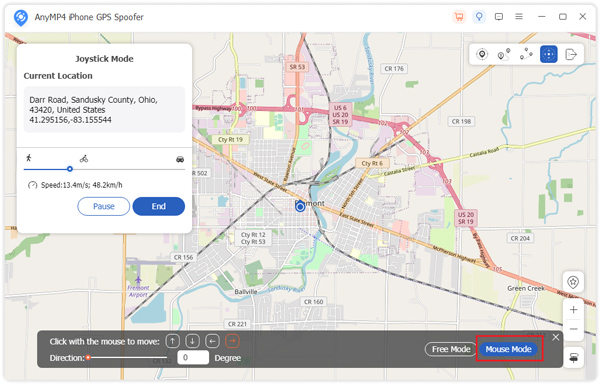Switch to Mouse Mode
This screenshot has width=600, height=384.
coord(509,349)
